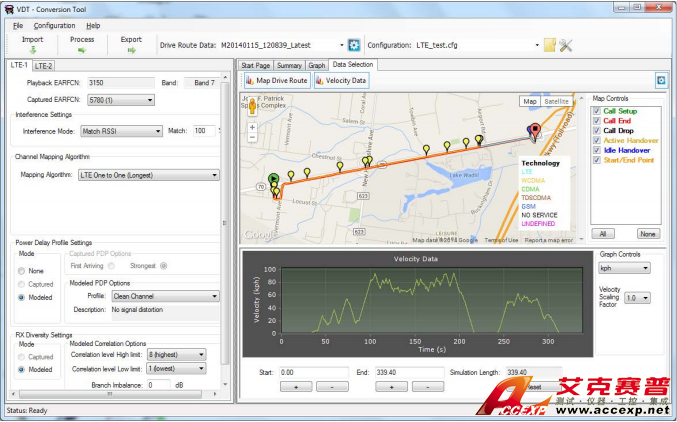Toggle the Call Setup checkbox
Image resolution: width=677 pixels, height=422 pixels.
pos(596,111)
